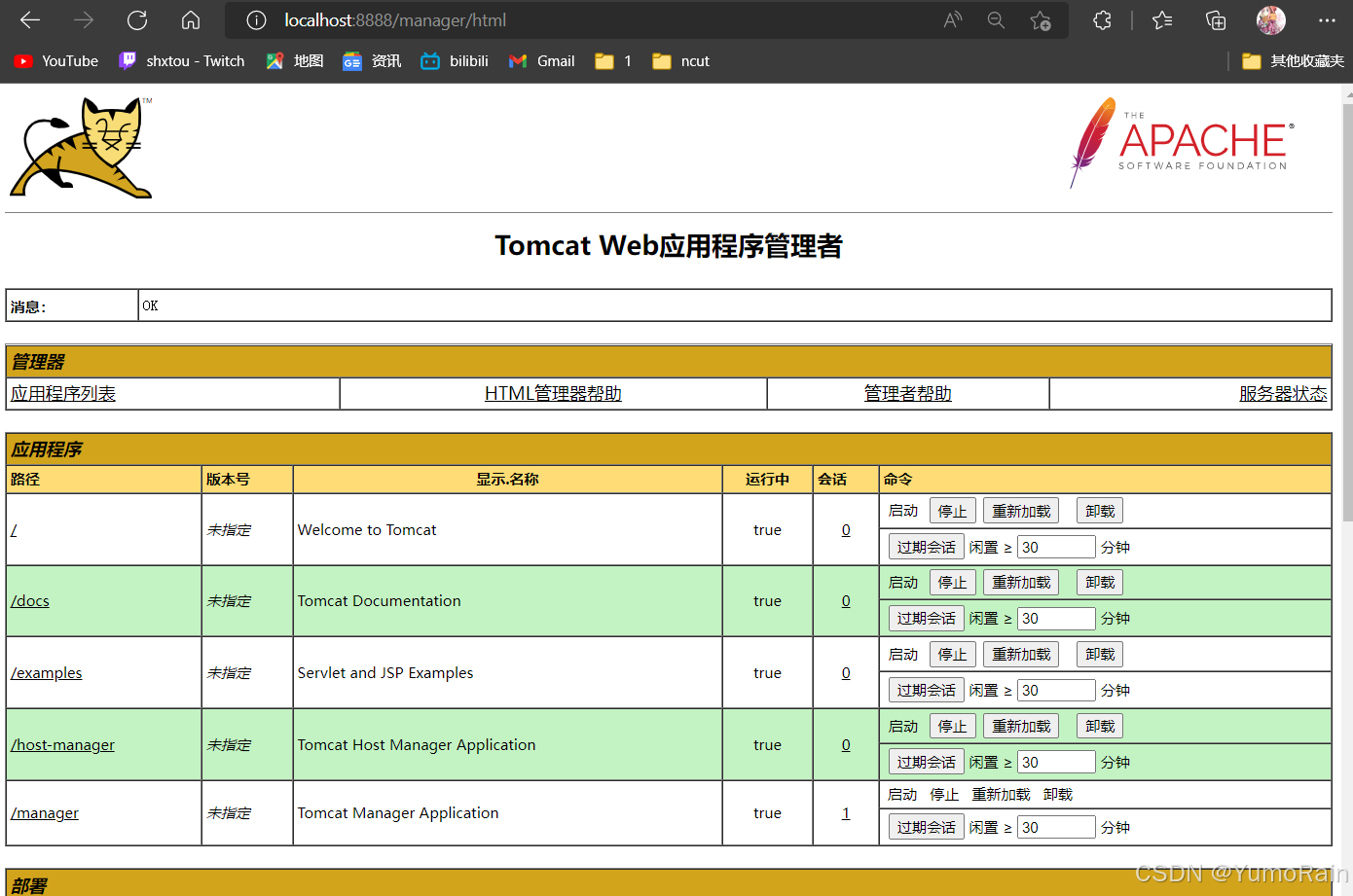Click 重新加载 for the /docs application
This screenshot has width=1353, height=896.
pyautogui.click(x=1021, y=583)
